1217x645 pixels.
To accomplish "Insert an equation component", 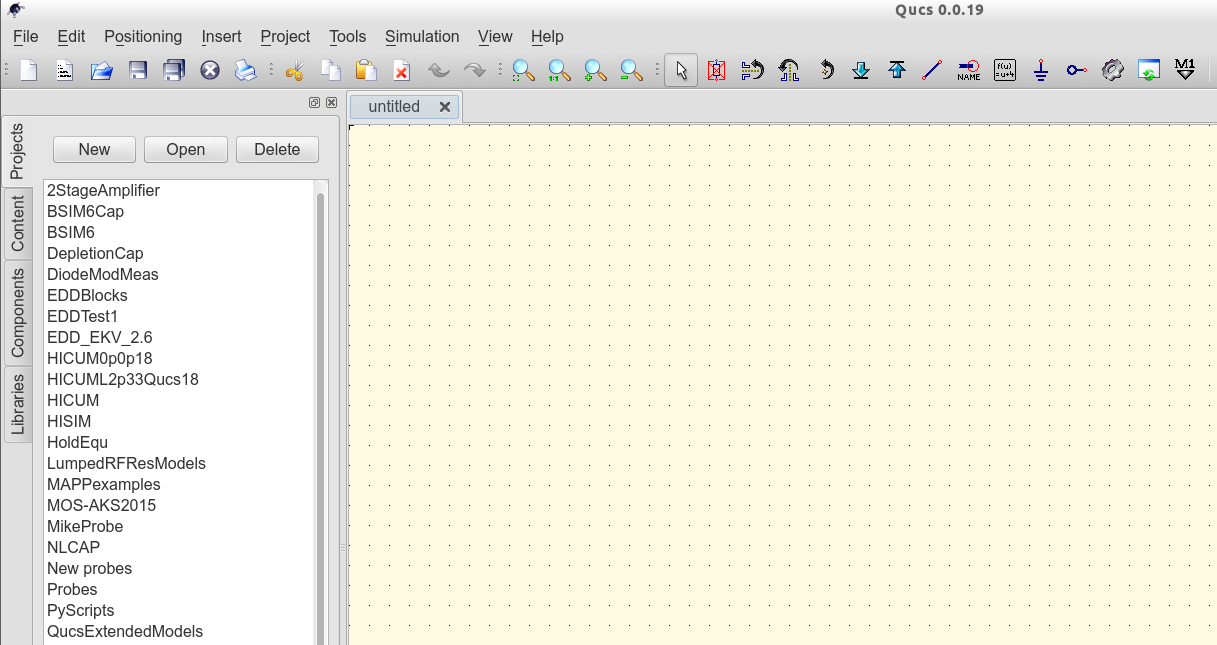I will (x=1005, y=70).
